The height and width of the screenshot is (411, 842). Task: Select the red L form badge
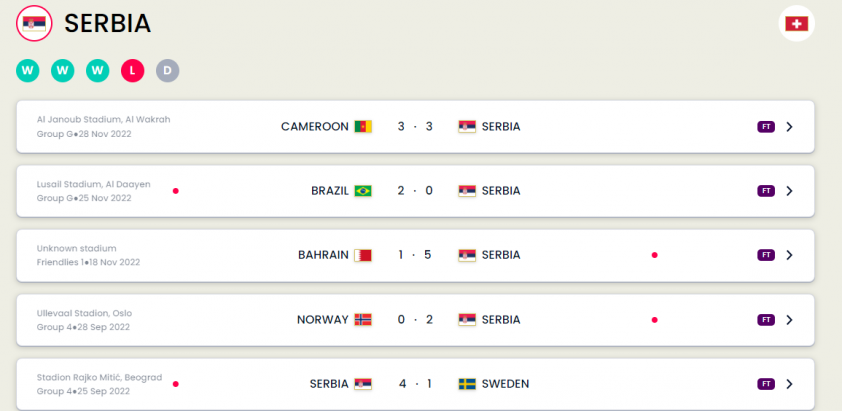click(133, 70)
